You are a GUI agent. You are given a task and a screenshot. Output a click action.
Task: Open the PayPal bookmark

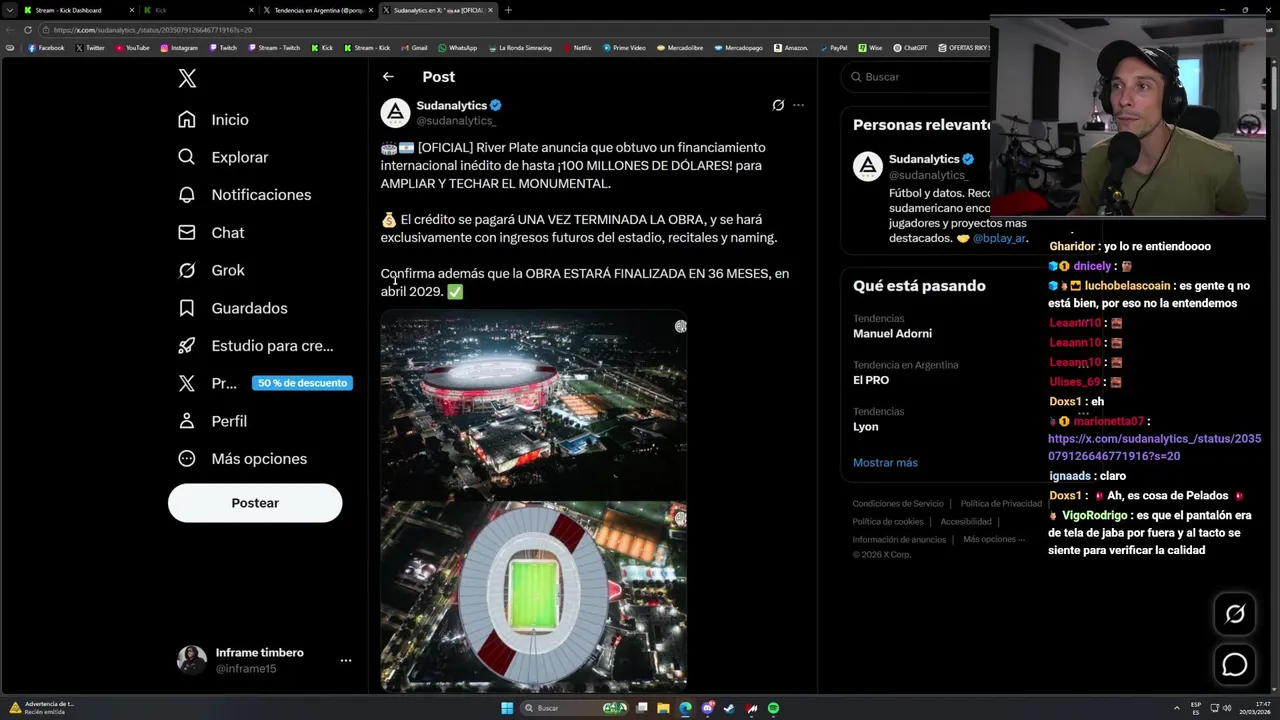(x=833, y=48)
